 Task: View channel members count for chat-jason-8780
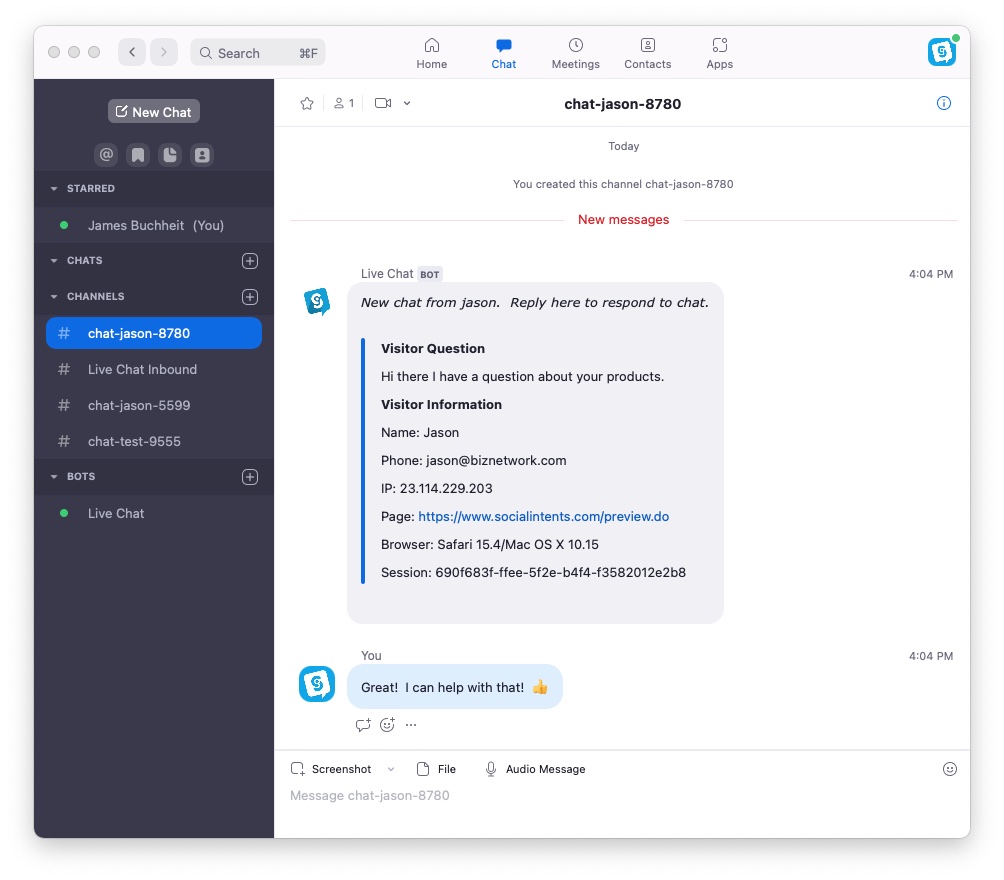tap(343, 102)
